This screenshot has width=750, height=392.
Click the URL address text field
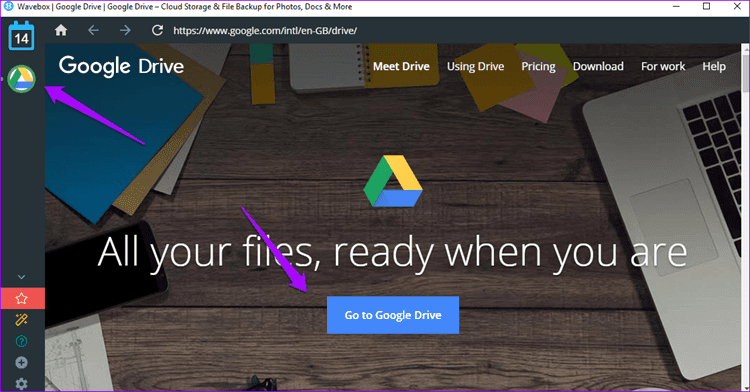(265, 31)
